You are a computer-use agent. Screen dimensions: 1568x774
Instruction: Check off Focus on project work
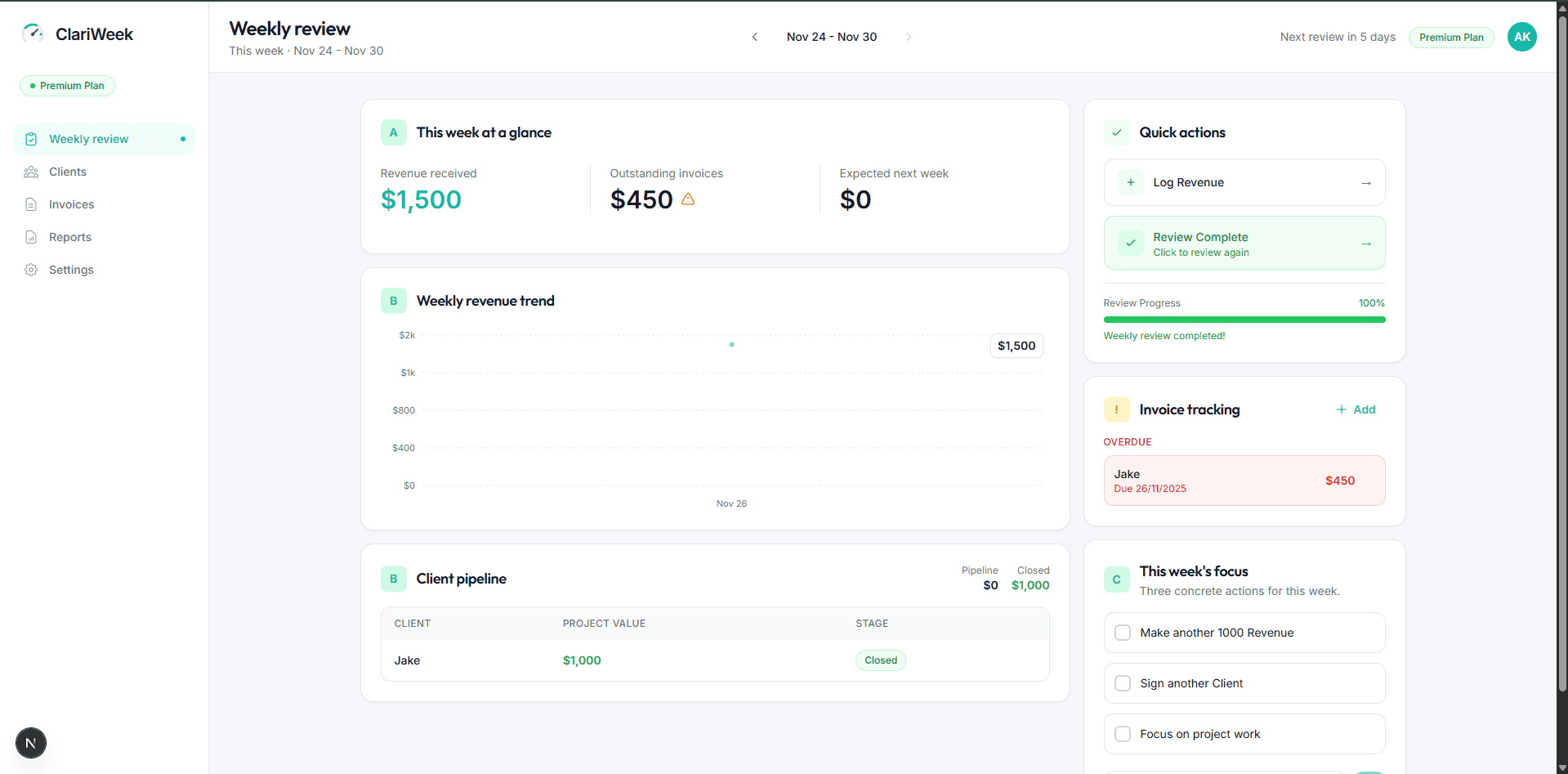coord(1123,734)
